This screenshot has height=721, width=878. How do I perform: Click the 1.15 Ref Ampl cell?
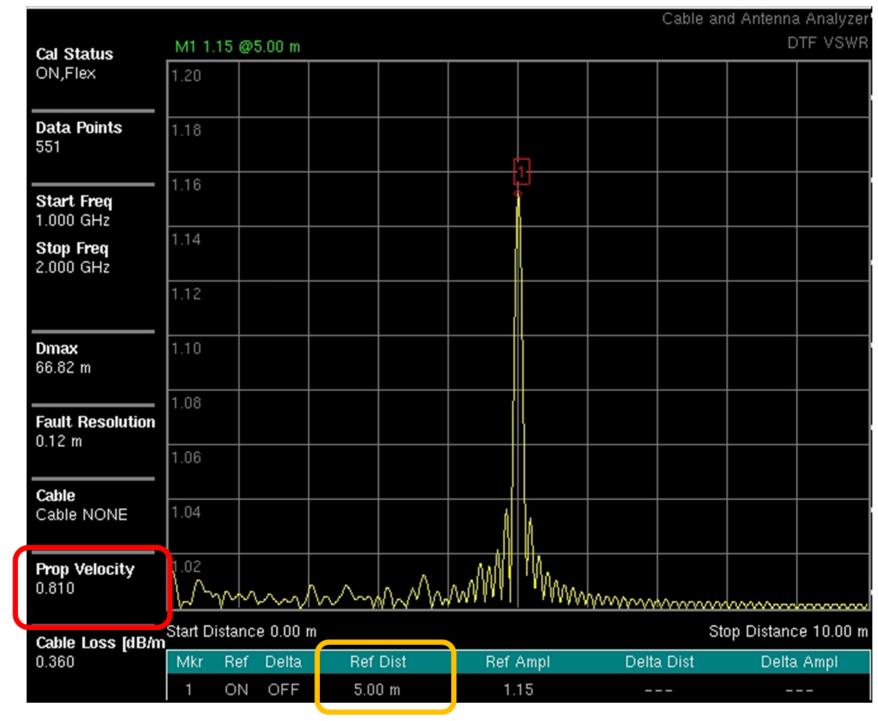[x=518, y=690]
